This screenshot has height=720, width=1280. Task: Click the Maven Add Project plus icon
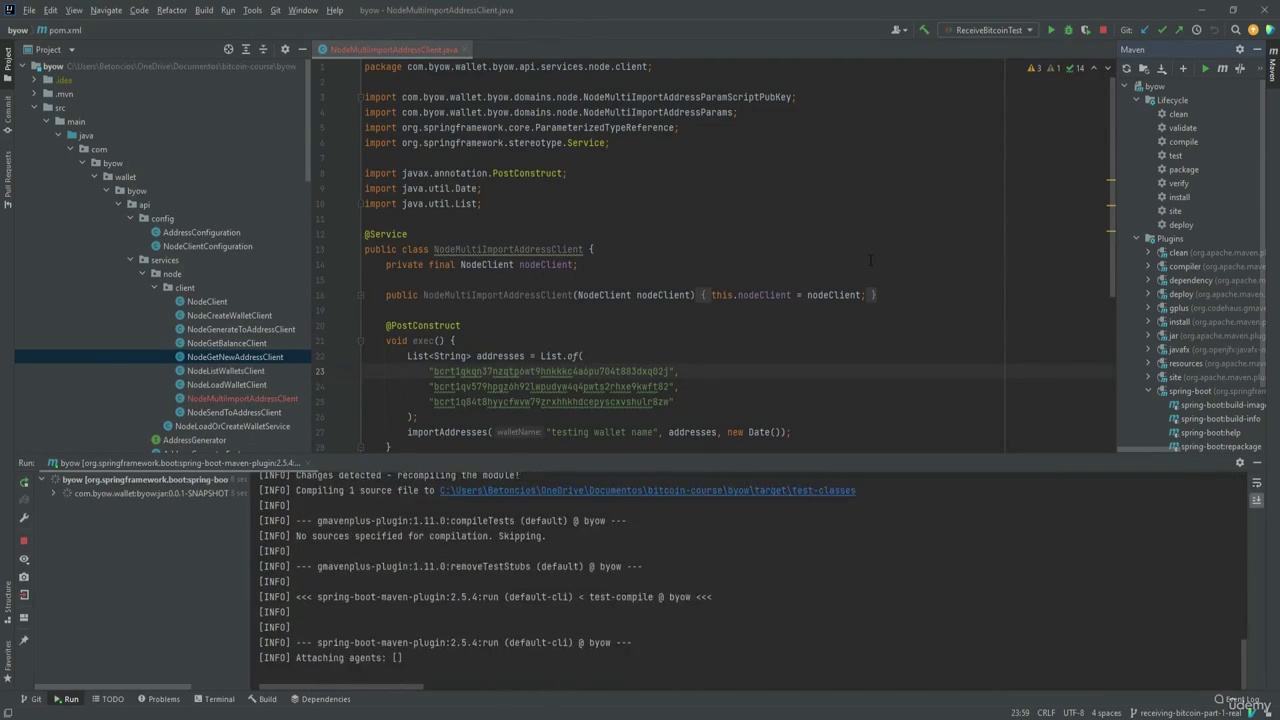1183,69
